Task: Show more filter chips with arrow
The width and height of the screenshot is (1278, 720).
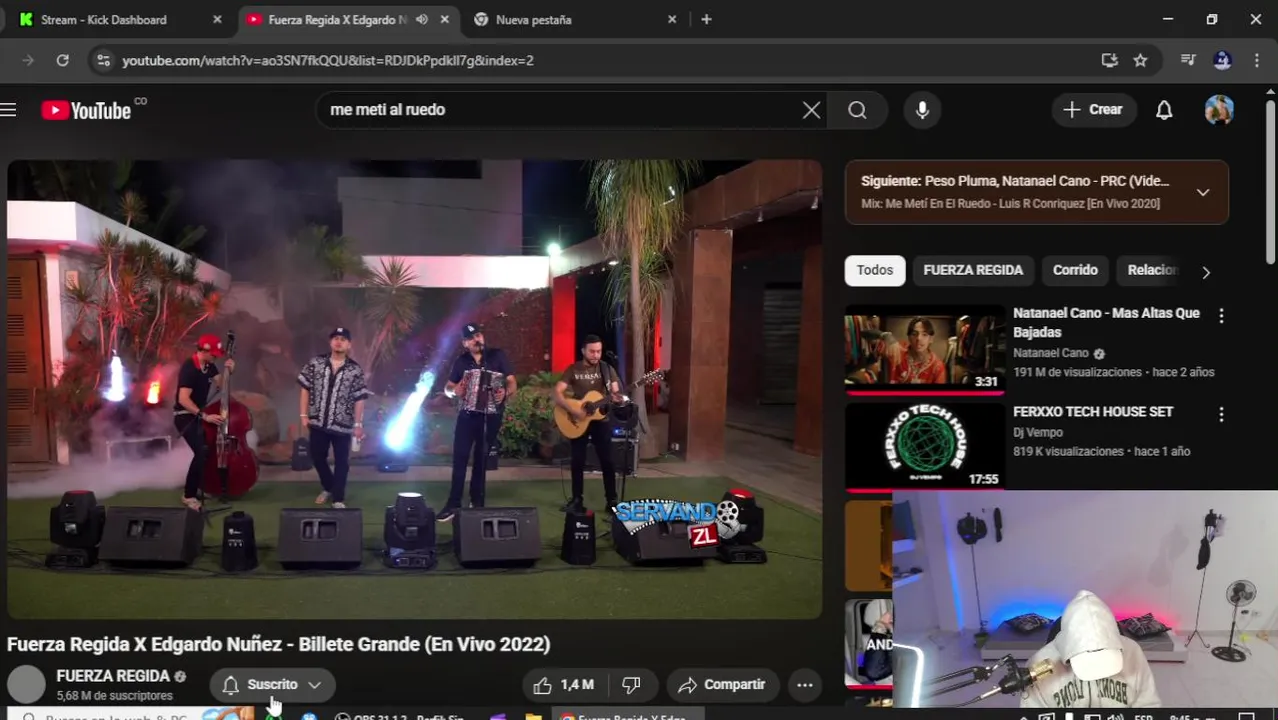Action: click(x=1206, y=272)
